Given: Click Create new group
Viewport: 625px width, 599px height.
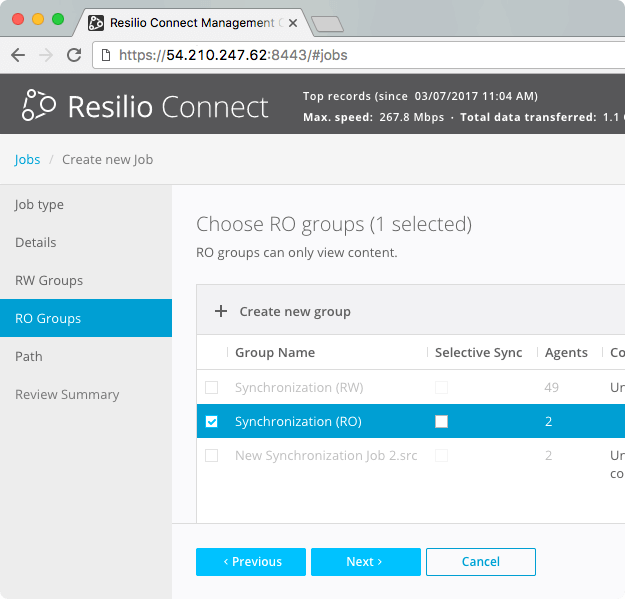Looking at the screenshot, I should point(295,311).
